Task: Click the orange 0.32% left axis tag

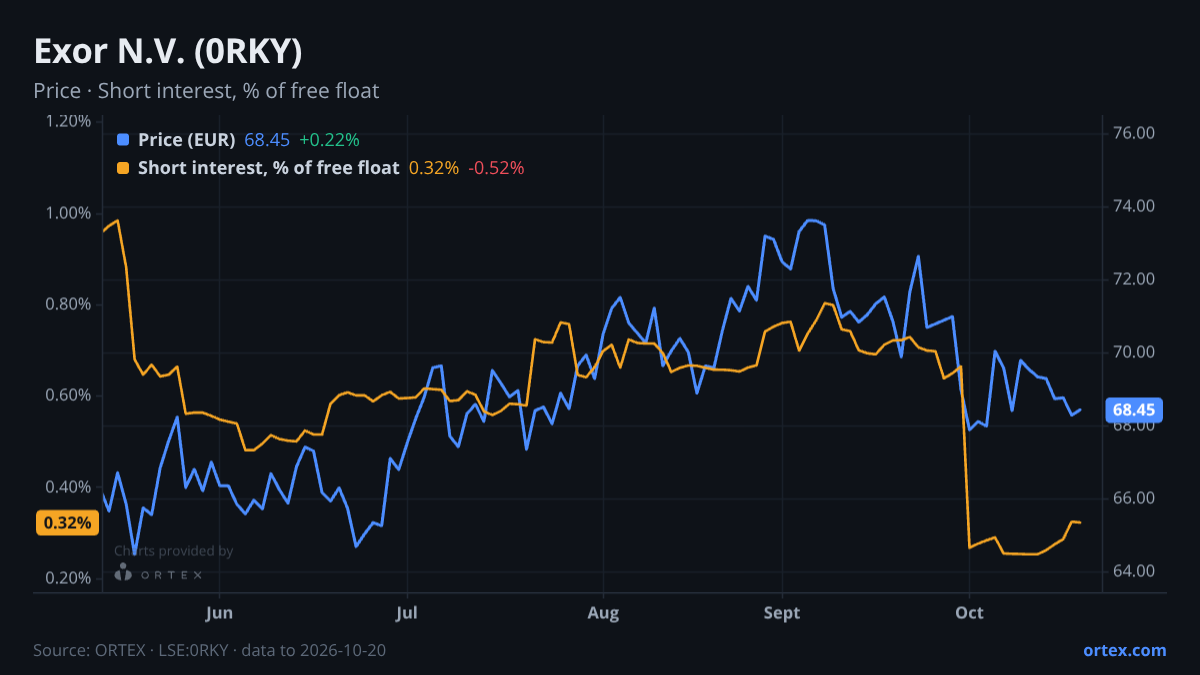Action: point(68,522)
